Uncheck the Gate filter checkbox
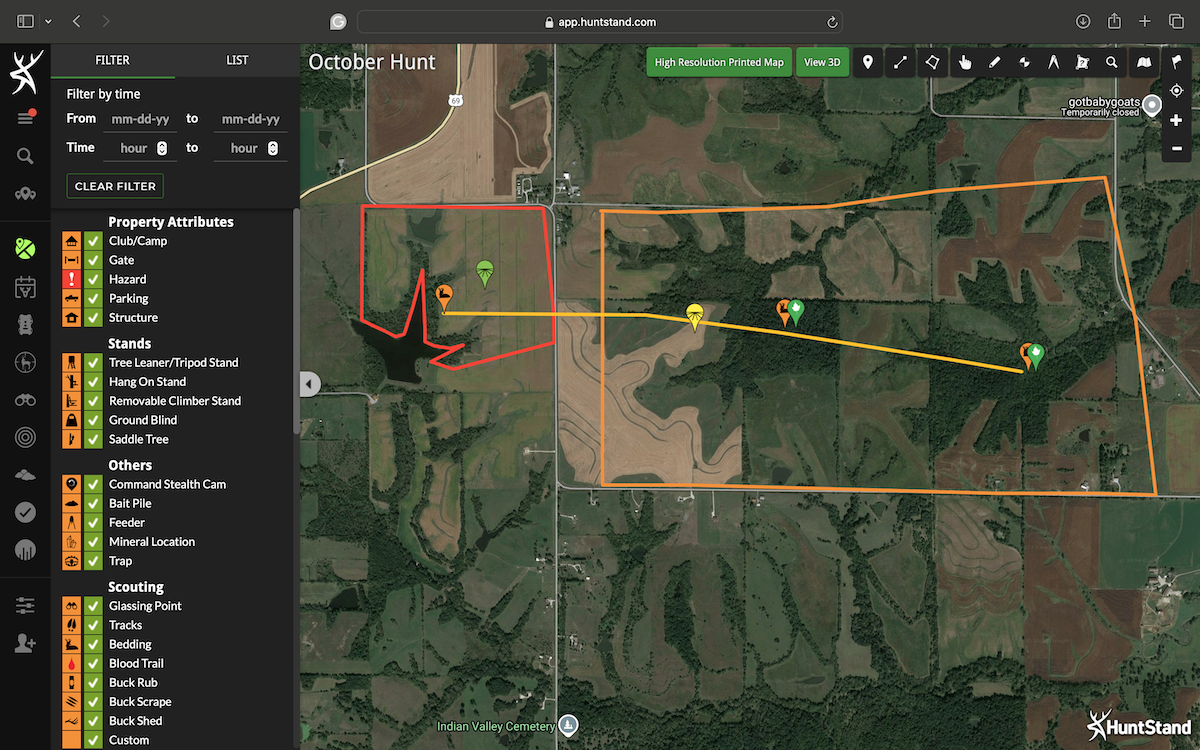This screenshot has width=1200, height=750. pyautogui.click(x=94, y=260)
